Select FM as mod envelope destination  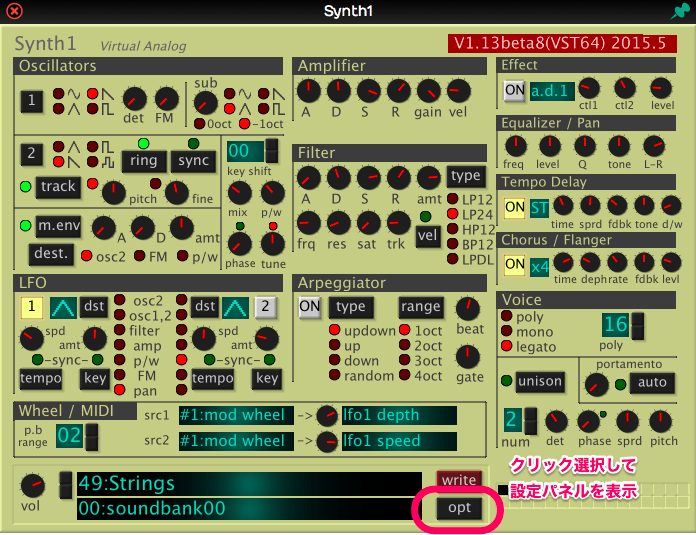[x=139, y=256]
